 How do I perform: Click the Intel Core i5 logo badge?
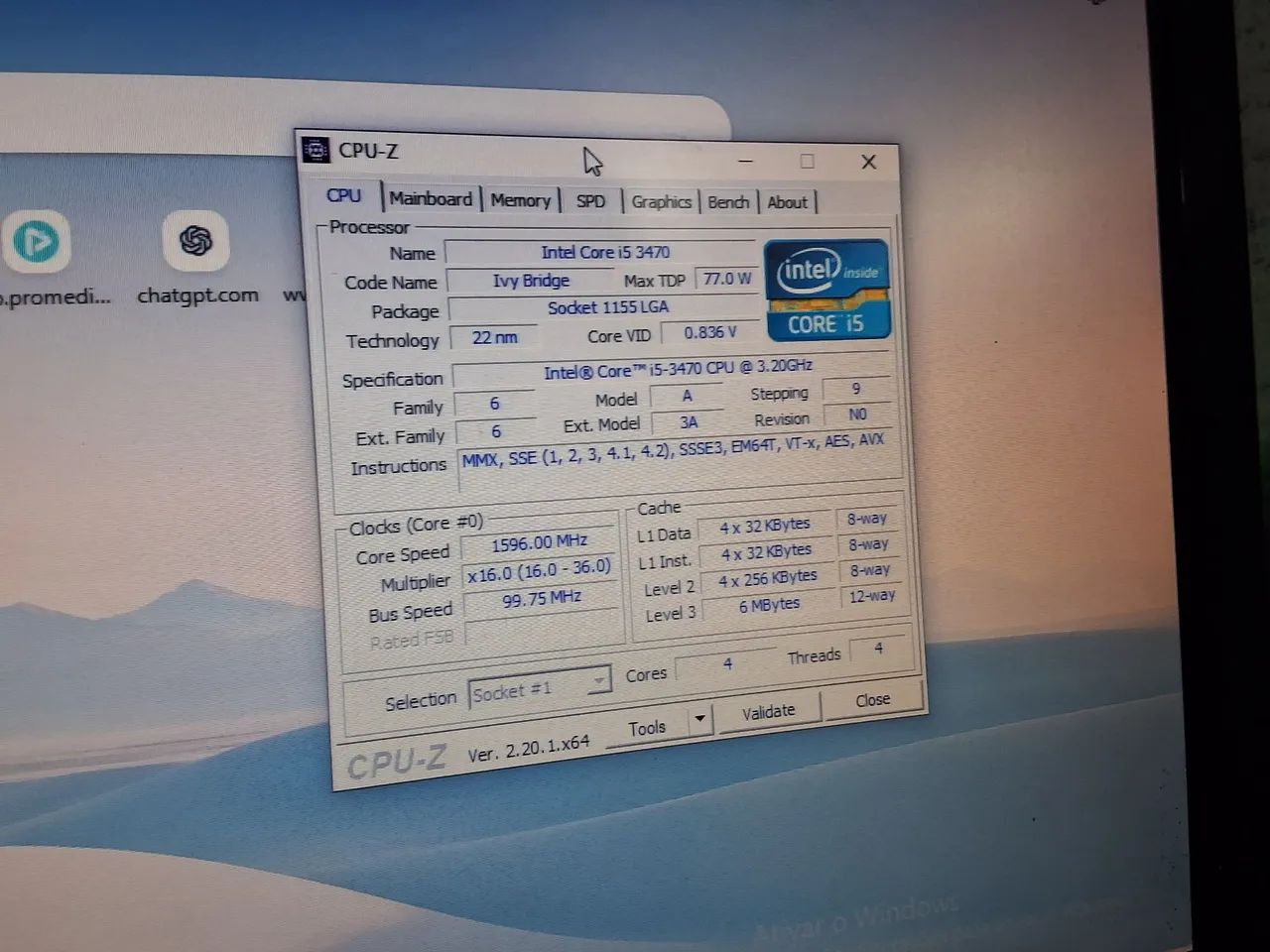click(826, 290)
